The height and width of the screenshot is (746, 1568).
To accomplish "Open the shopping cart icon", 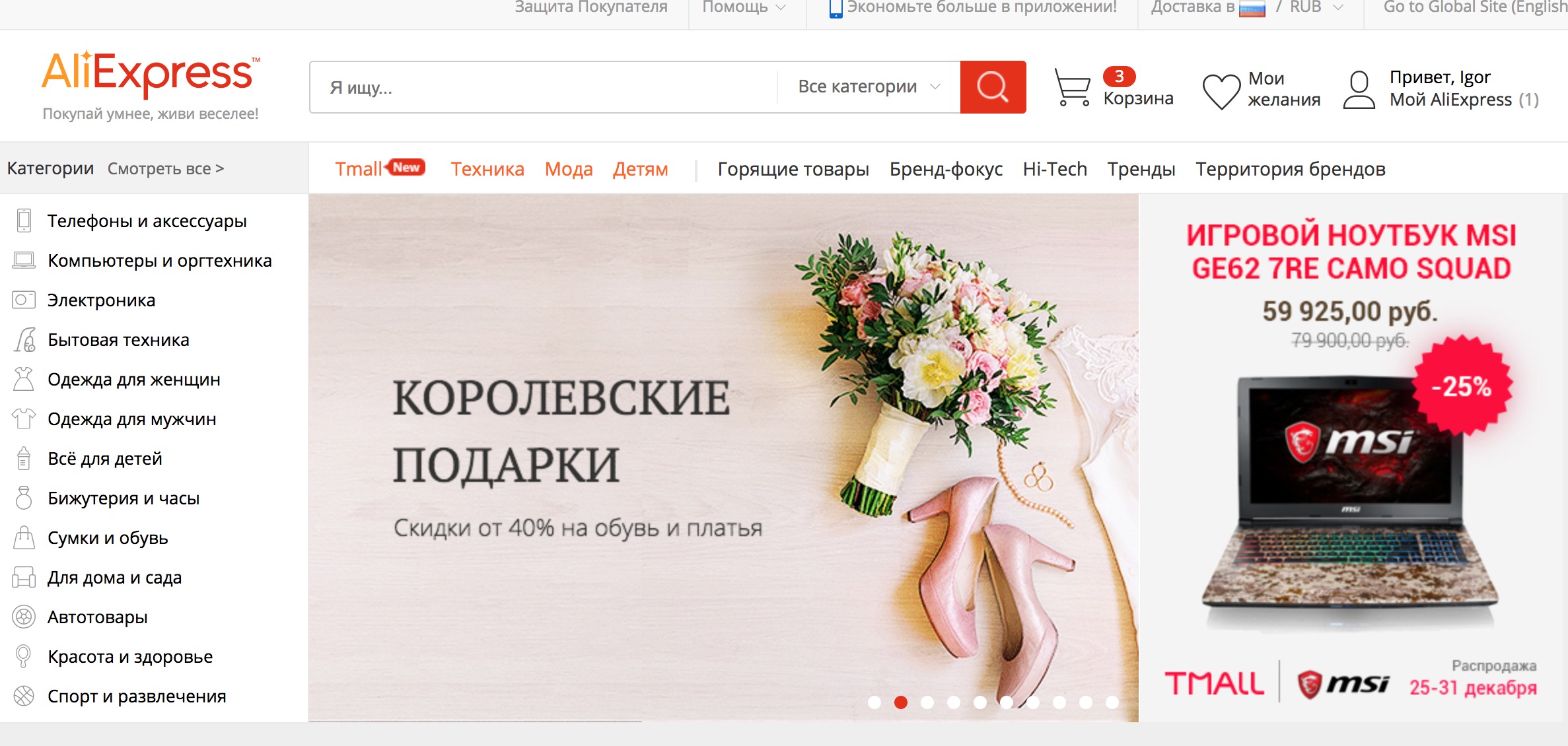I will (x=1072, y=87).
